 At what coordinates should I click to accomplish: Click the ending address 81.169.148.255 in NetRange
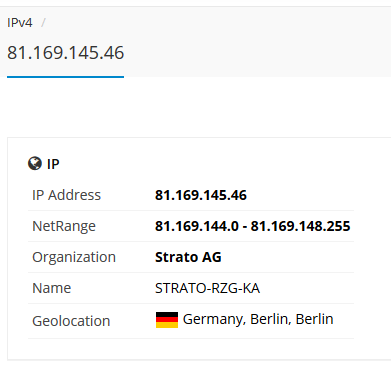(300, 226)
